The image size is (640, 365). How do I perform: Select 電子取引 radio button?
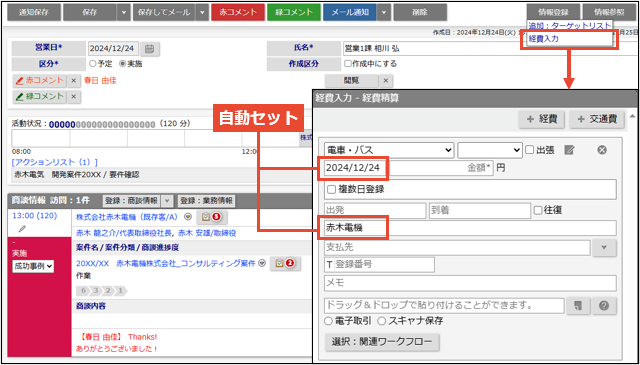tap(328, 321)
